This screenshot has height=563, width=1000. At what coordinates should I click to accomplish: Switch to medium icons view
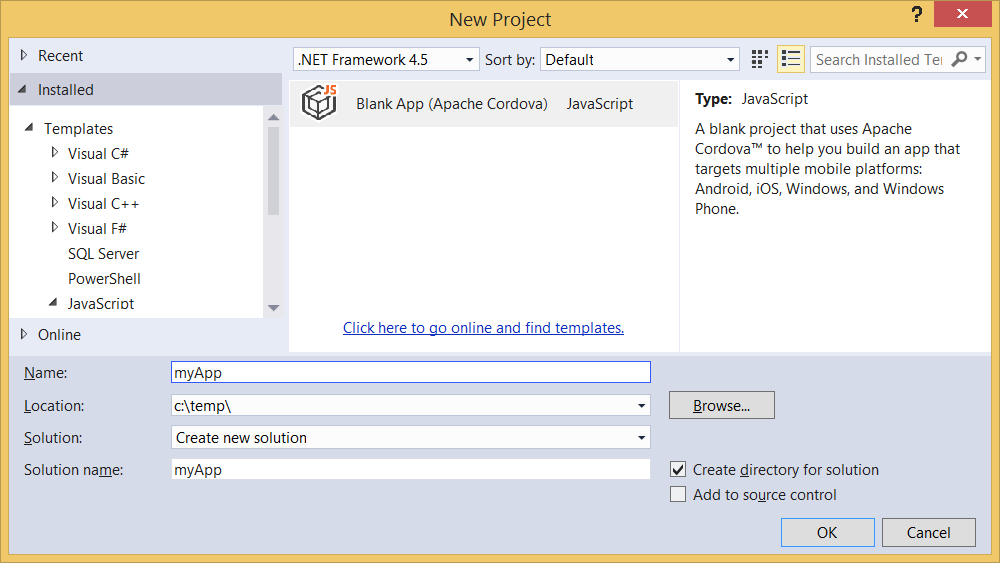click(x=759, y=59)
